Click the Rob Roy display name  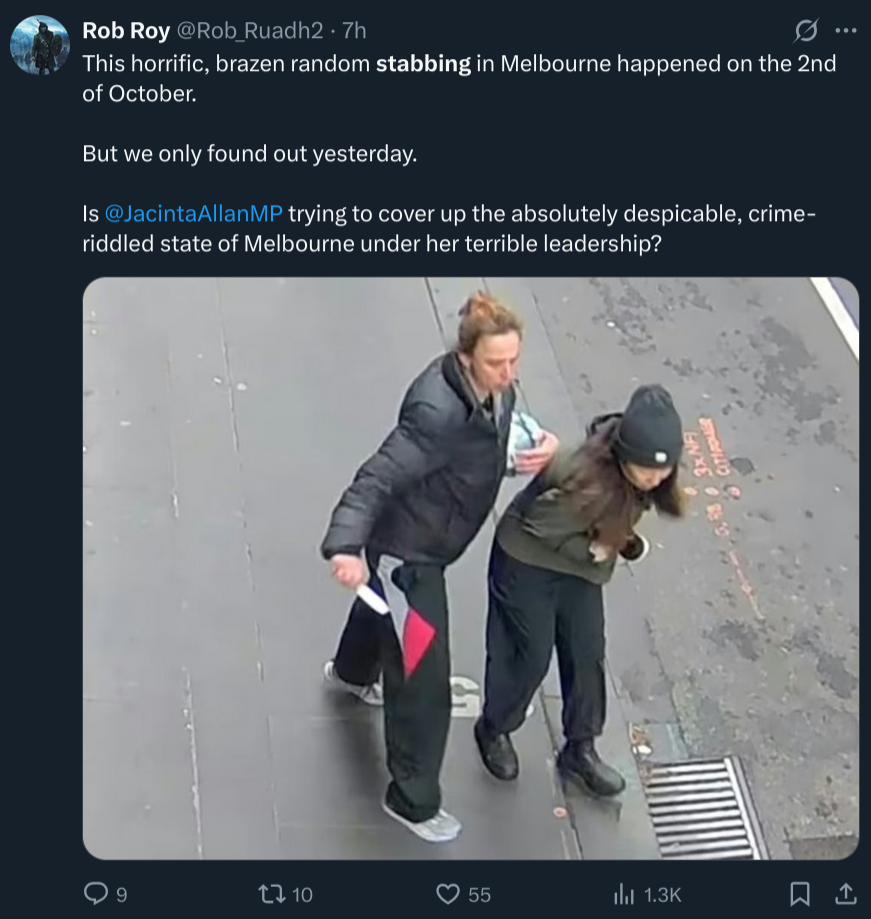click(126, 30)
